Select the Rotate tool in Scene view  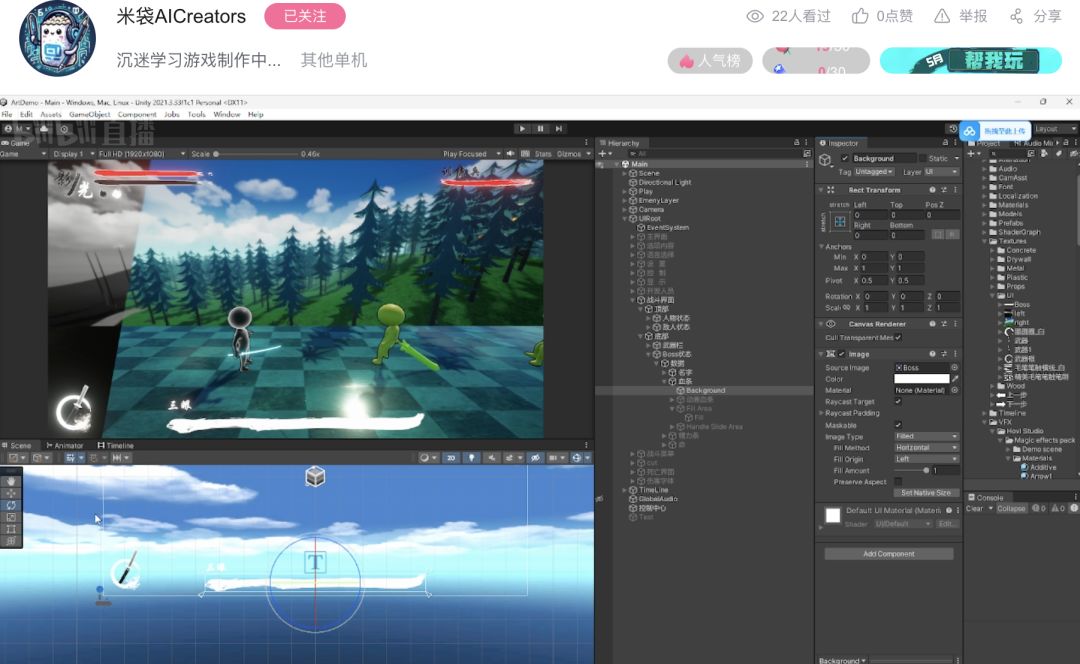pyautogui.click(x=11, y=505)
